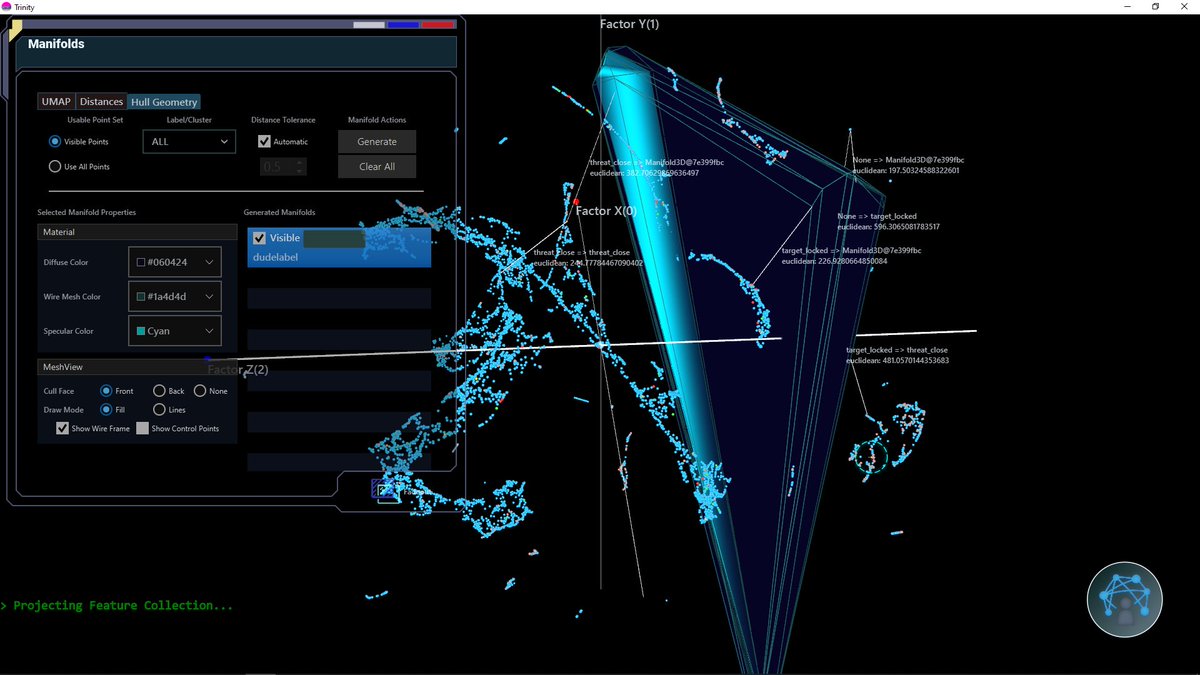Click the Clear All button
The image size is (1200, 675).
[377, 167]
